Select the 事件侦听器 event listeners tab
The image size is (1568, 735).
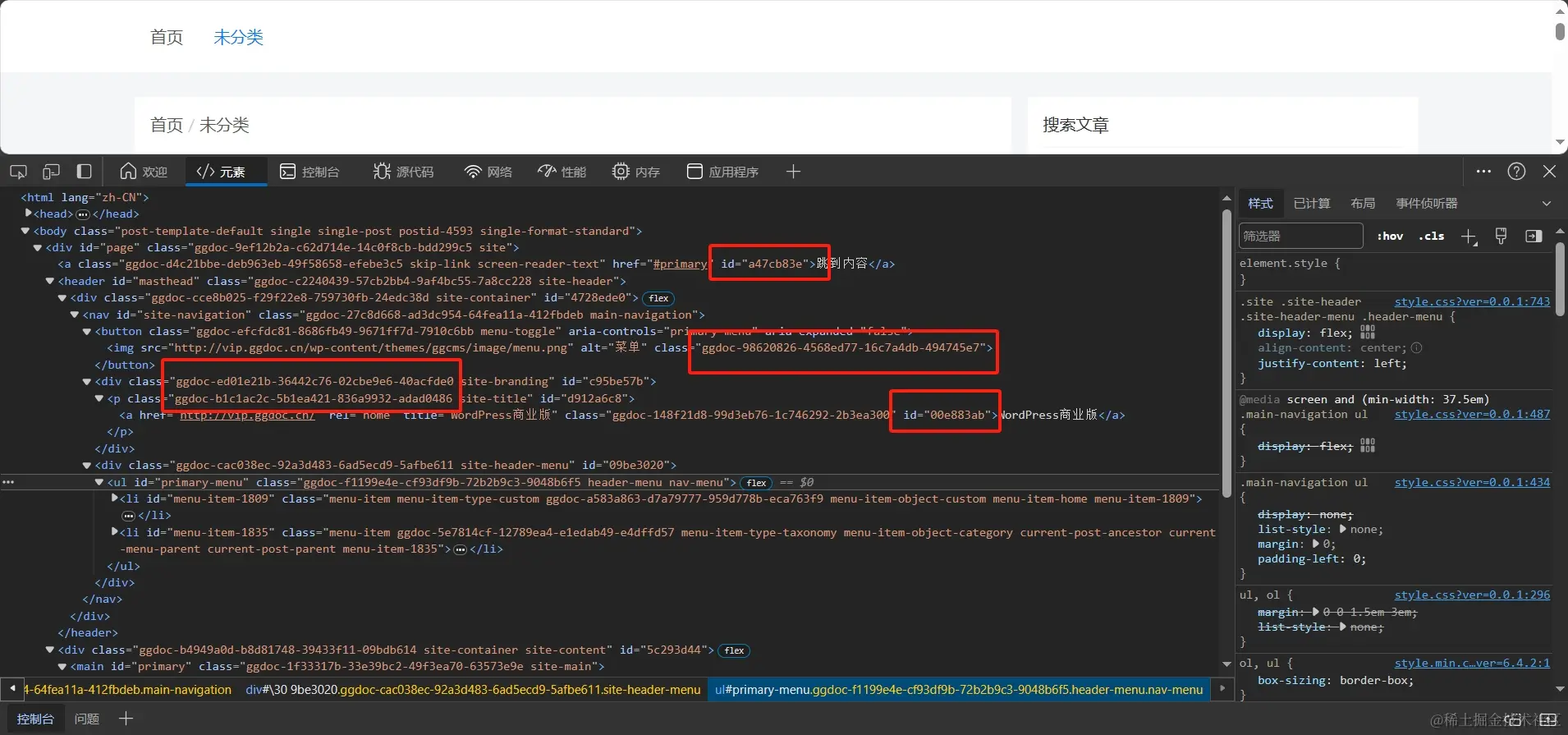1427,204
